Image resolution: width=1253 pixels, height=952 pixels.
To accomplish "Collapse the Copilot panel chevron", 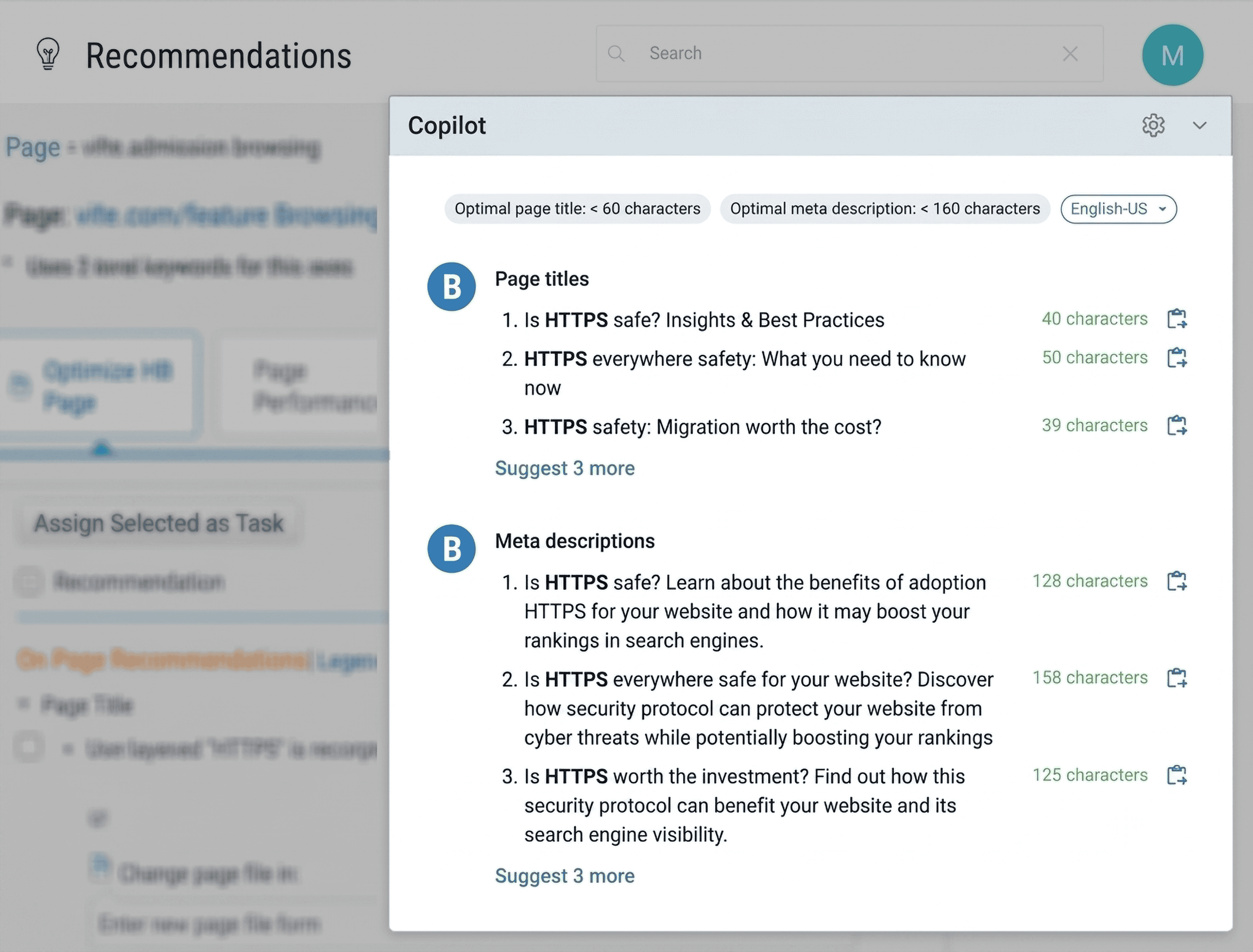I will [1199, 125].
